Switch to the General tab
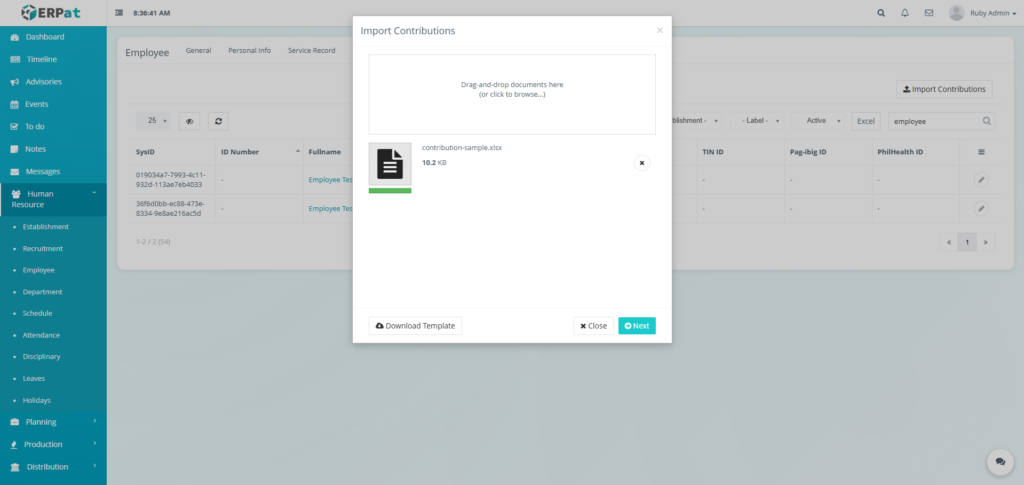The image size is (1024, 485). (x=198, y=50)
